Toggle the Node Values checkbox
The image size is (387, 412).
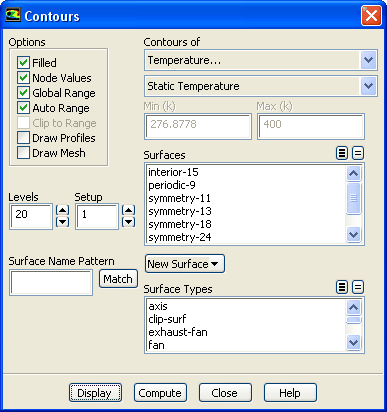pyautogui.click(x=23, y=78)
